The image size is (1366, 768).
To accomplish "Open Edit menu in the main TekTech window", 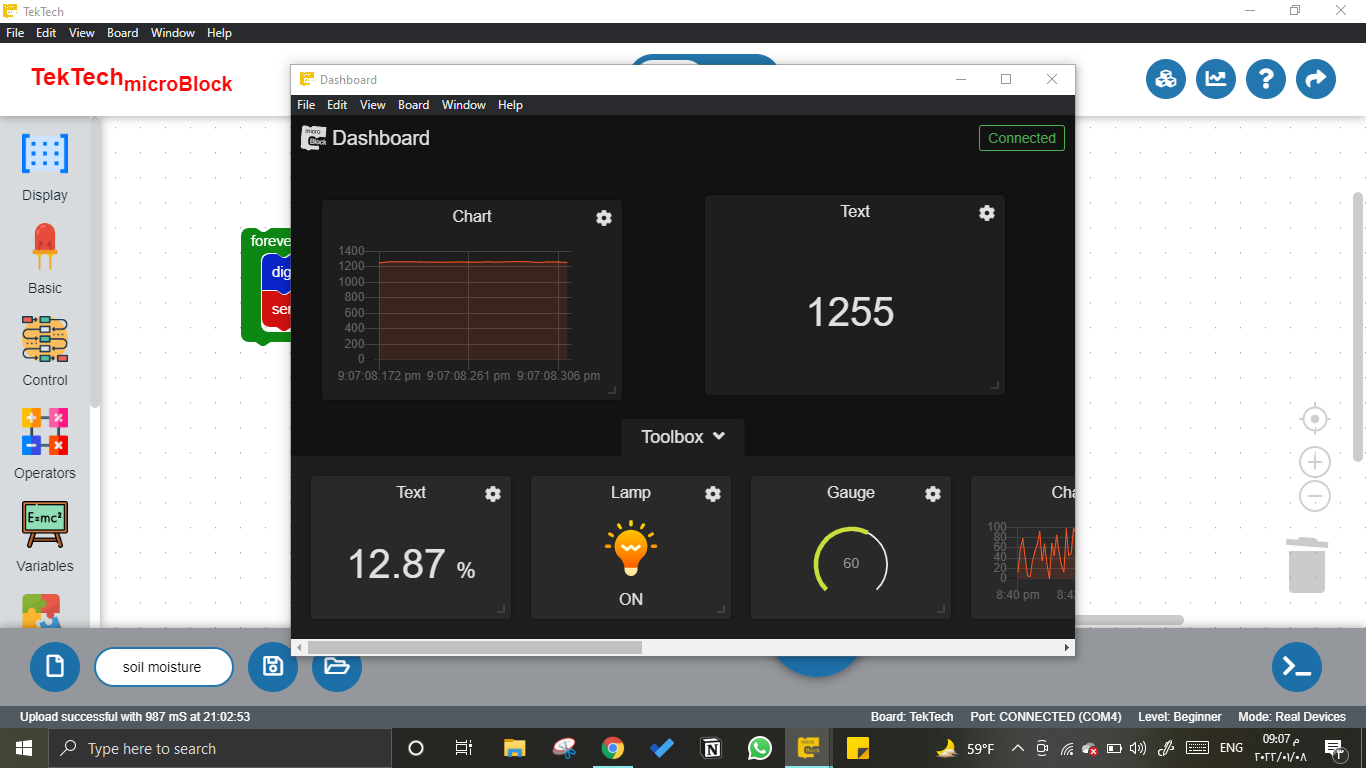I will (x=46, y=33).
